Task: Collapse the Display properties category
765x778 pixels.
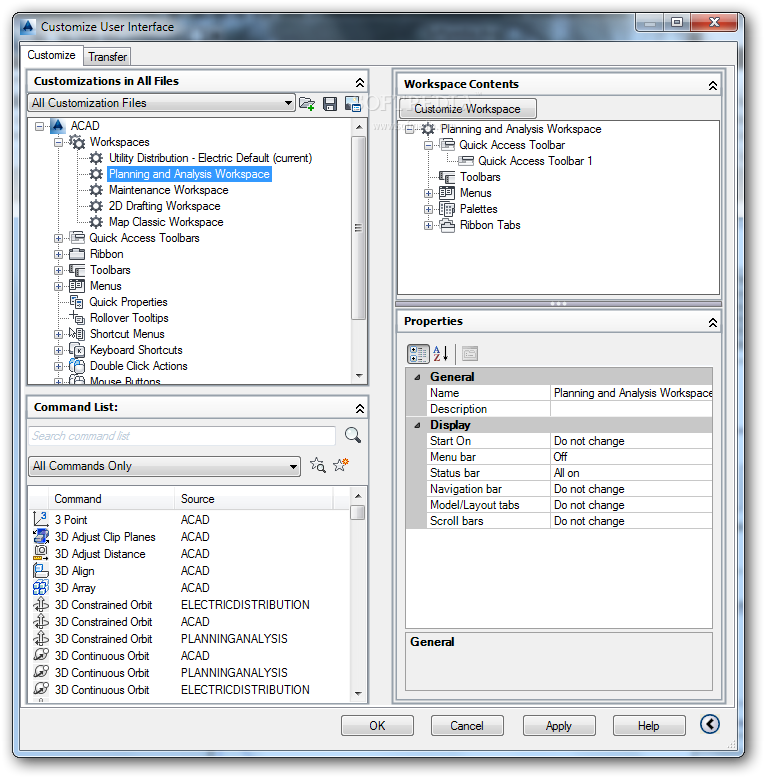Action: [x=417, y=425]
